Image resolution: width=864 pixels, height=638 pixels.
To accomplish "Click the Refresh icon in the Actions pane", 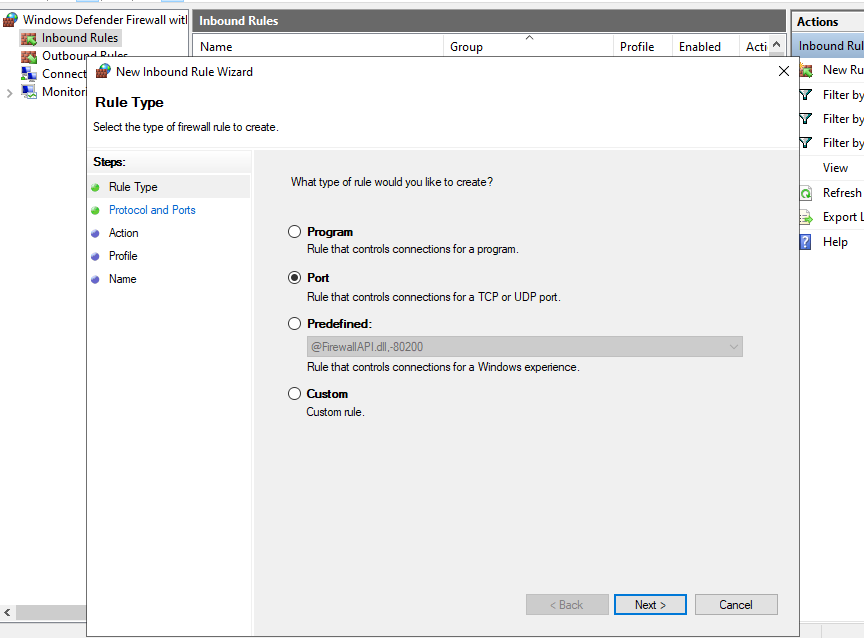I will [x=804, y=192].
